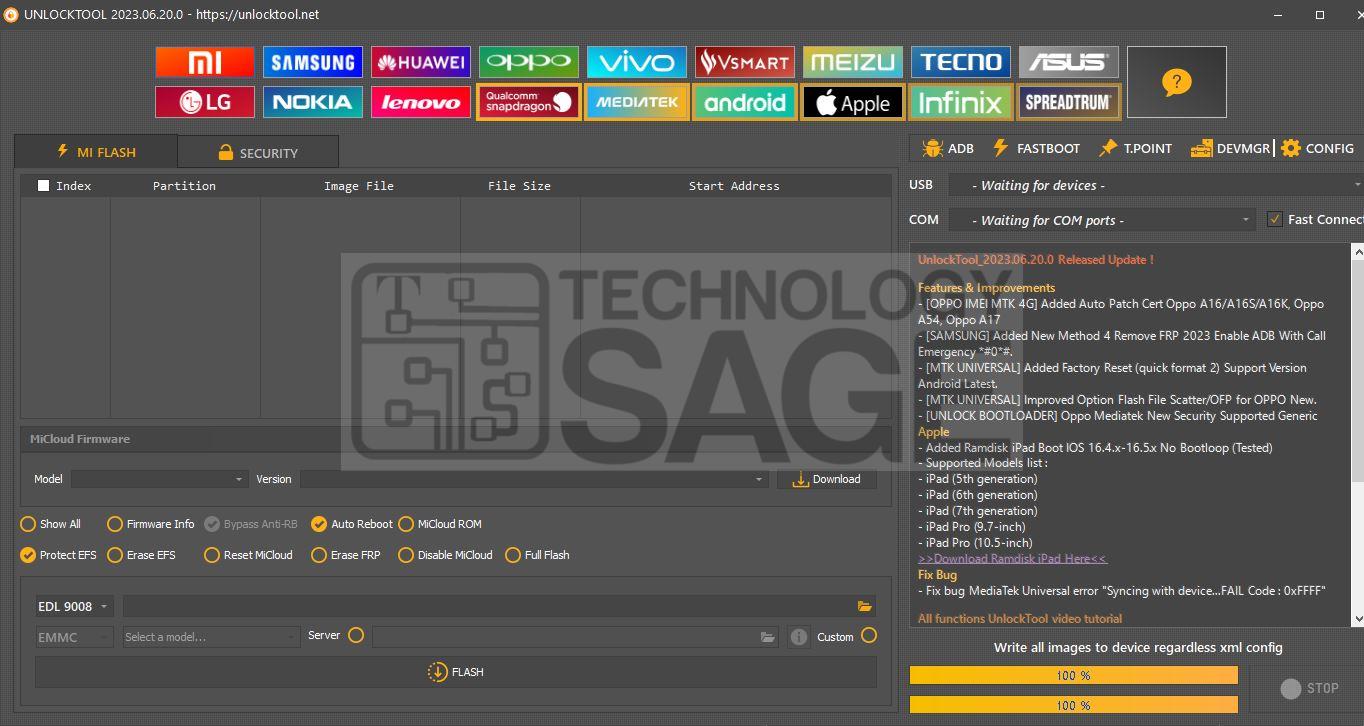Select the Android logo
The width and height of the screenshot is (1364, 726).
(745, 102)
